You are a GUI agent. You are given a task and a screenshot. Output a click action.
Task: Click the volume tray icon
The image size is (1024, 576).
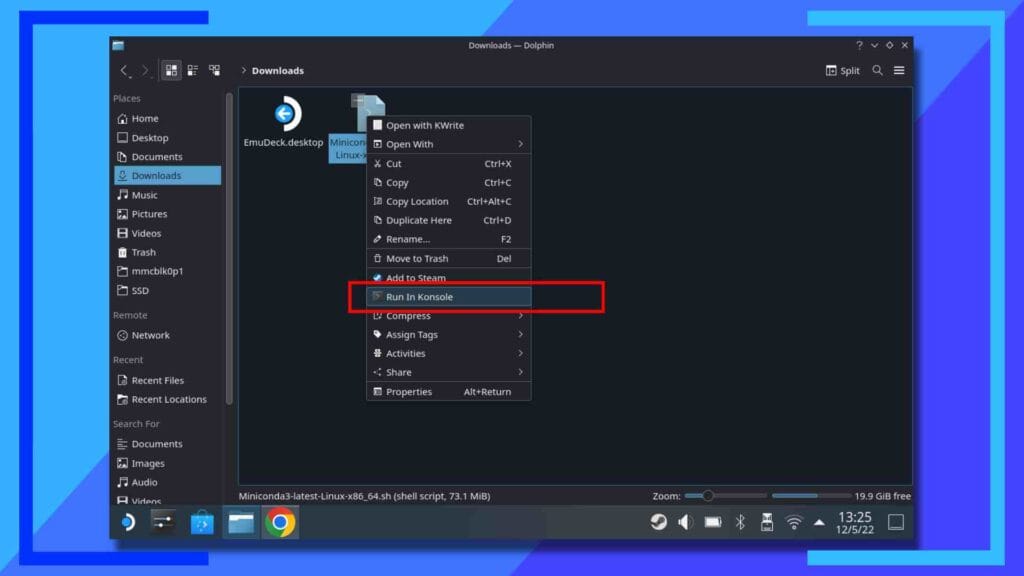685,522
